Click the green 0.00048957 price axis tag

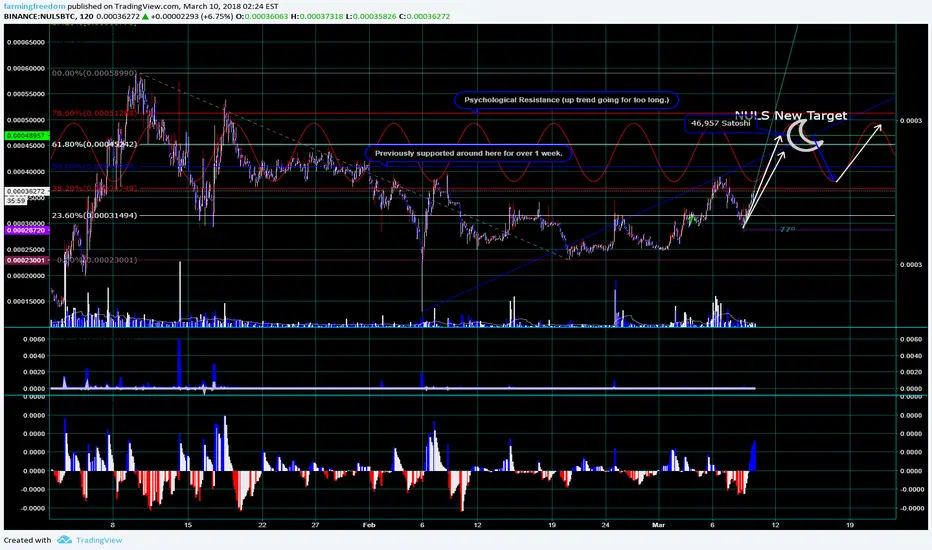(26, 136)
